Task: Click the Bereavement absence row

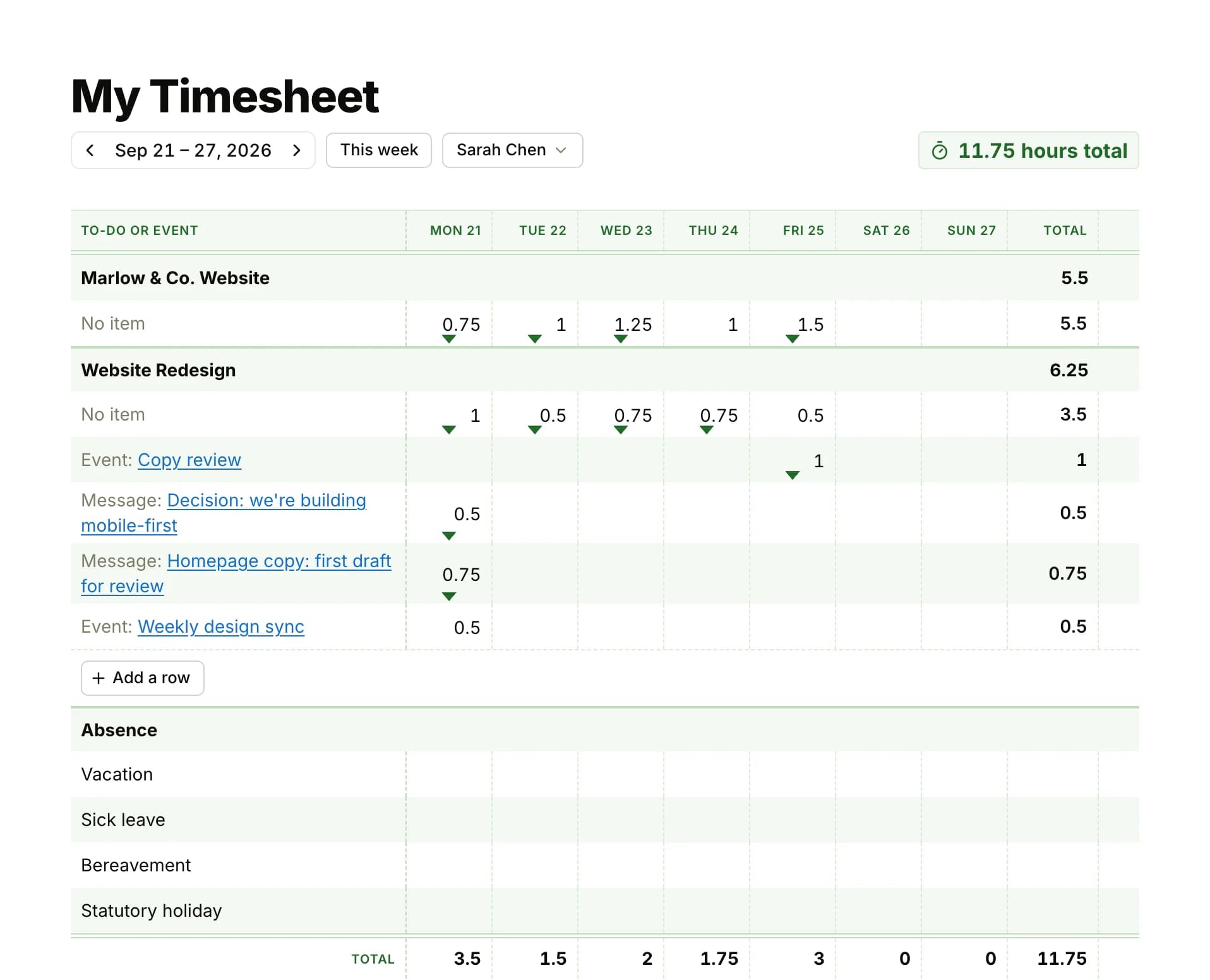Action: 605,866
